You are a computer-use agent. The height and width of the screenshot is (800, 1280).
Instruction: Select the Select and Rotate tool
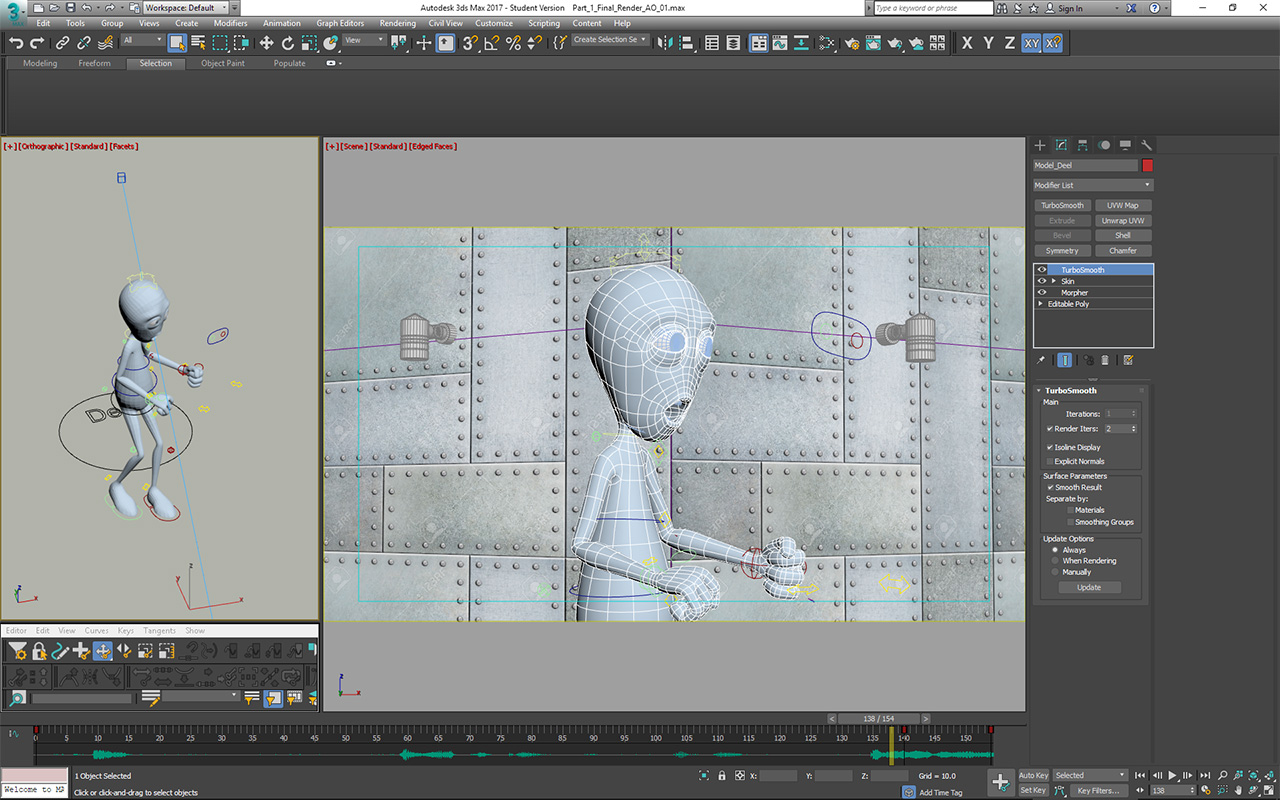click(287, 42)
